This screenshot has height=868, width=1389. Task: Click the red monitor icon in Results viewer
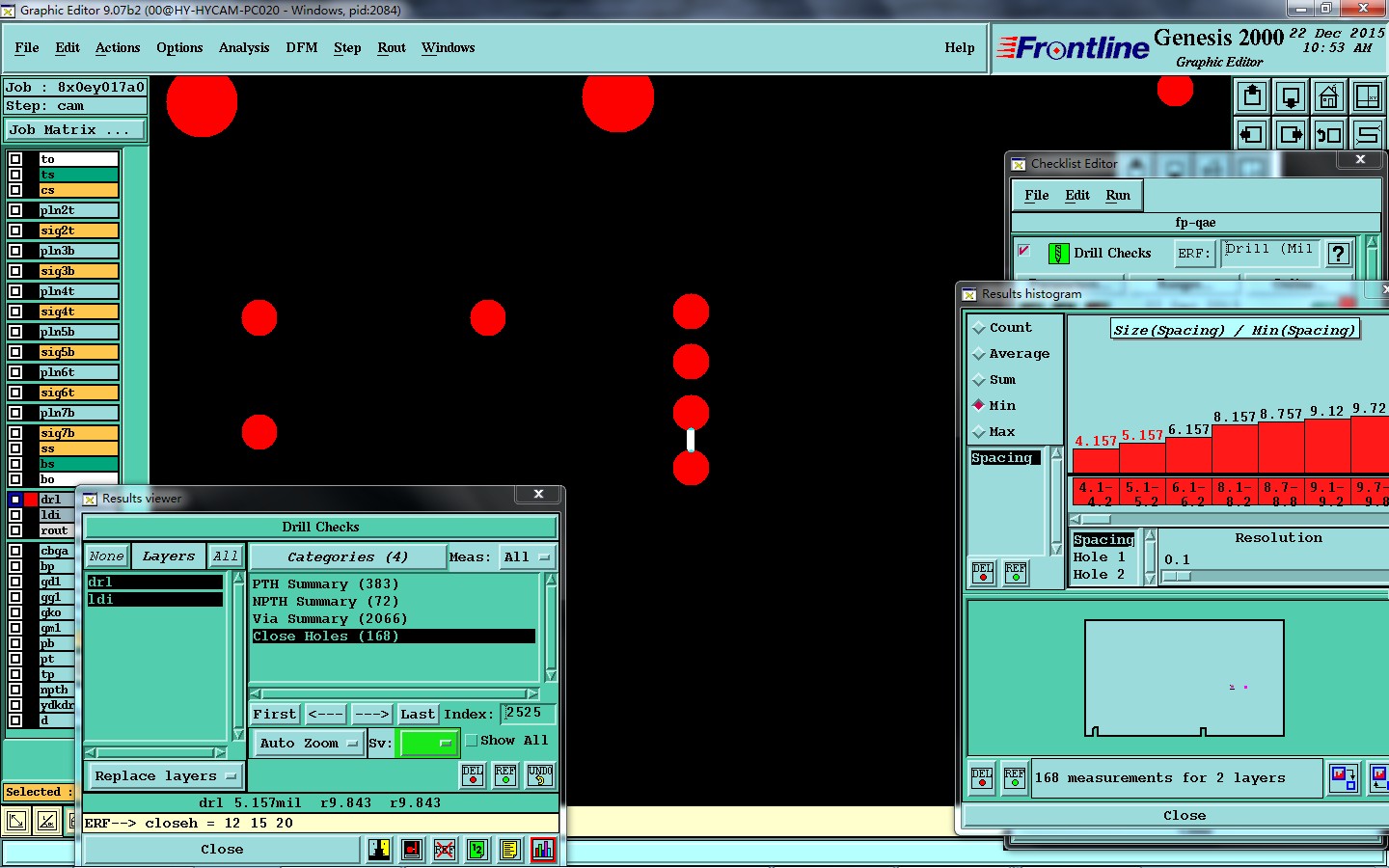[412, 850]
